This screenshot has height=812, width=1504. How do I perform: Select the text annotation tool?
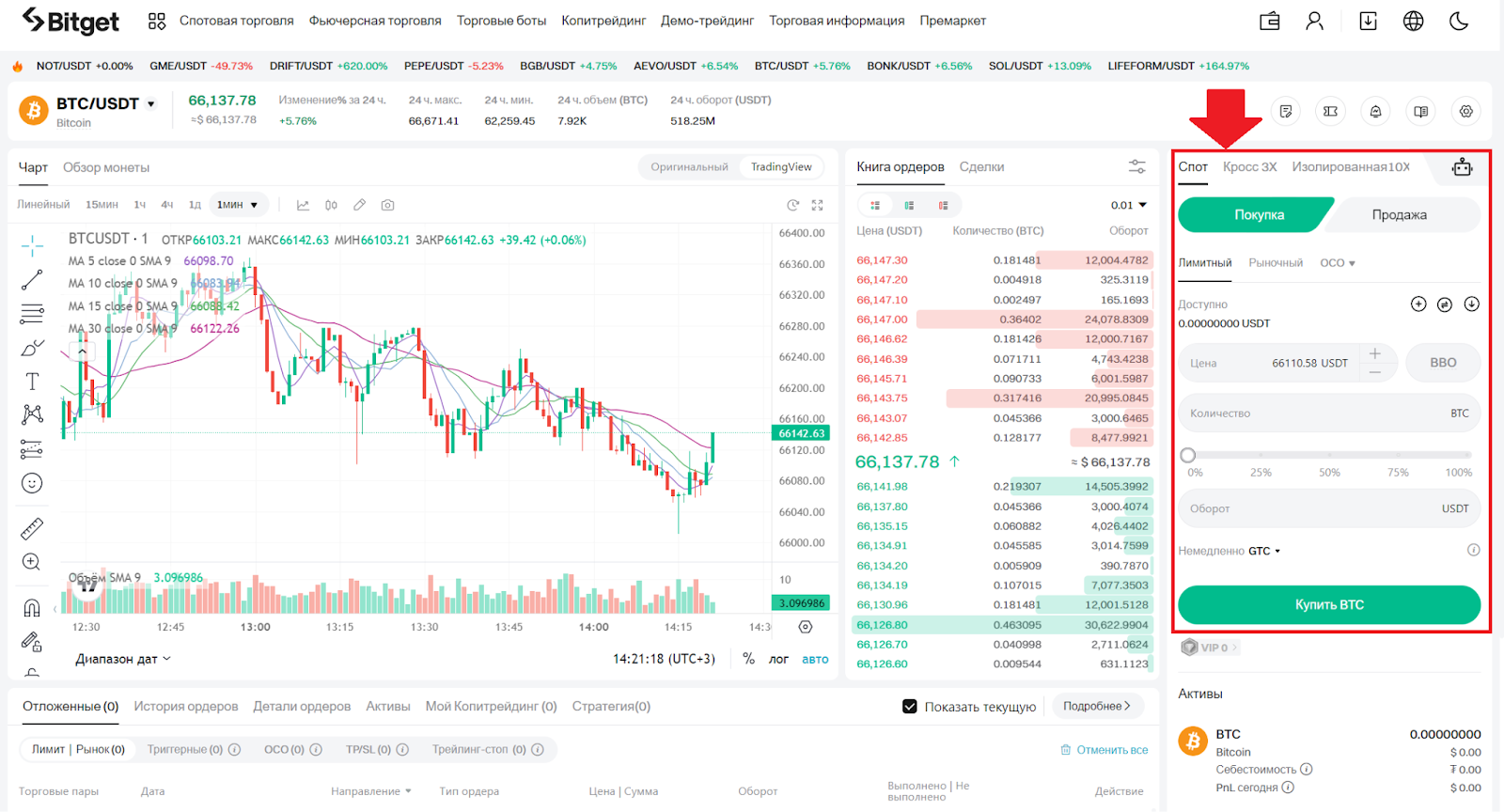point(32,382)
